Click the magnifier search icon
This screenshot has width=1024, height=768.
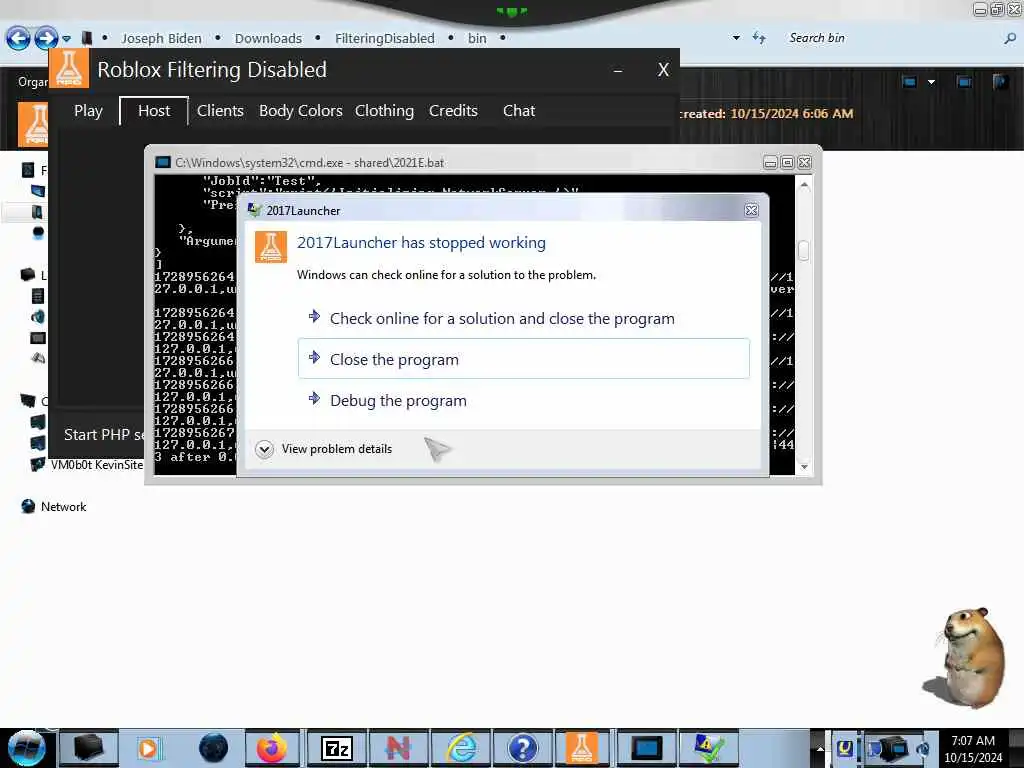click(x=1010, y=39)
